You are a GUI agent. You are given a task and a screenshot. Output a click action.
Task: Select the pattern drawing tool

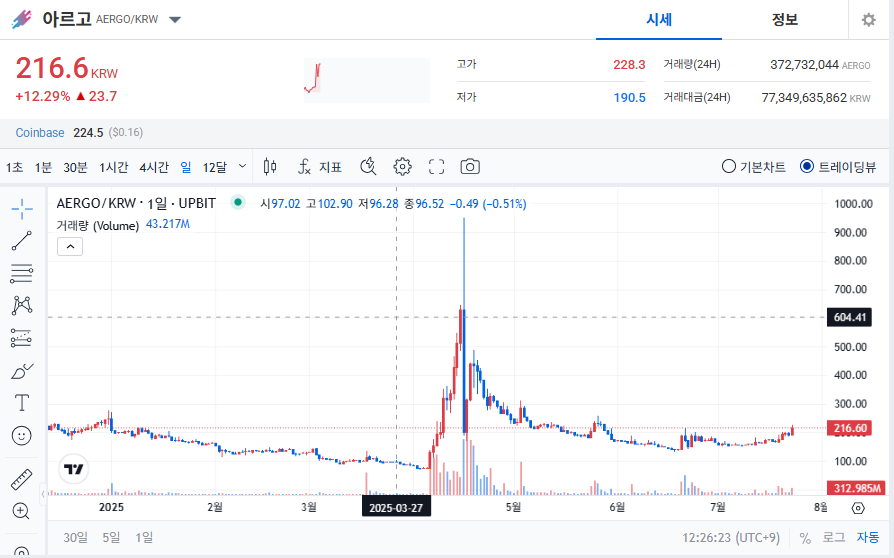(x=22, y=306)
